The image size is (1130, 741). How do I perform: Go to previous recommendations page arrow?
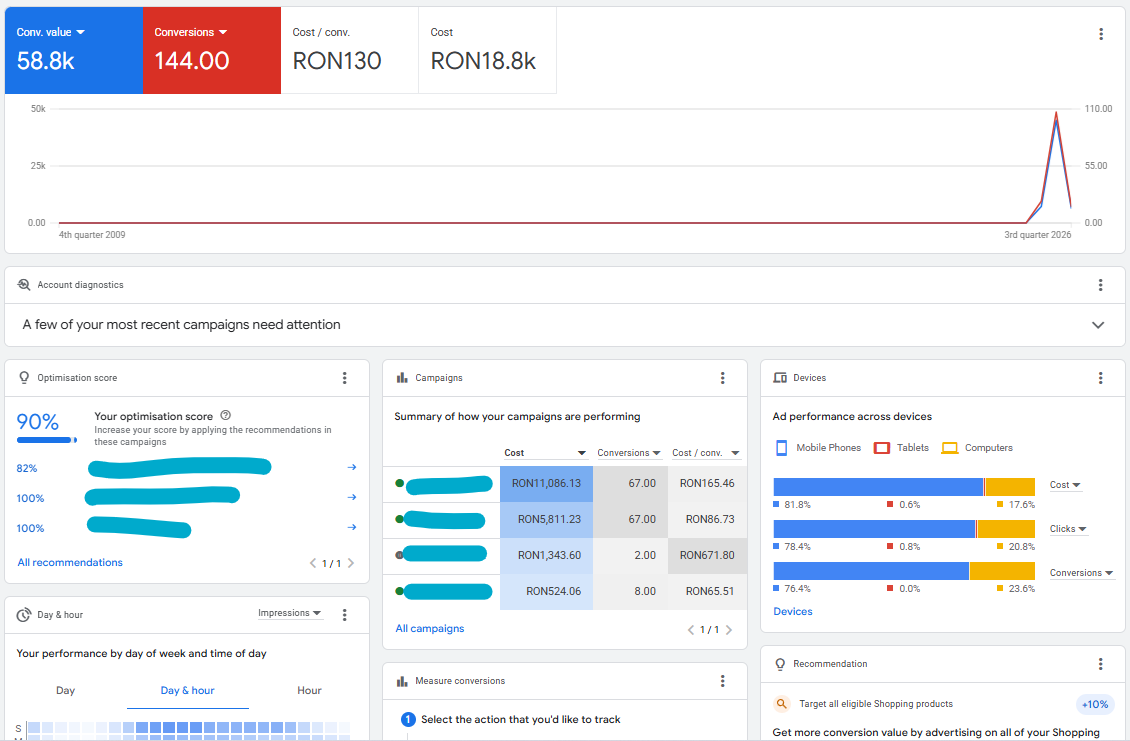[x=313, y=563]
